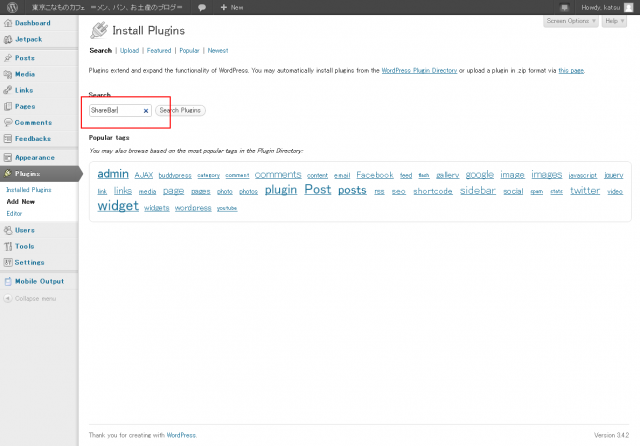This screenshot has height=446, width=640.
Task: Open the comments bubble in admin bar
Action: [202, 7]
